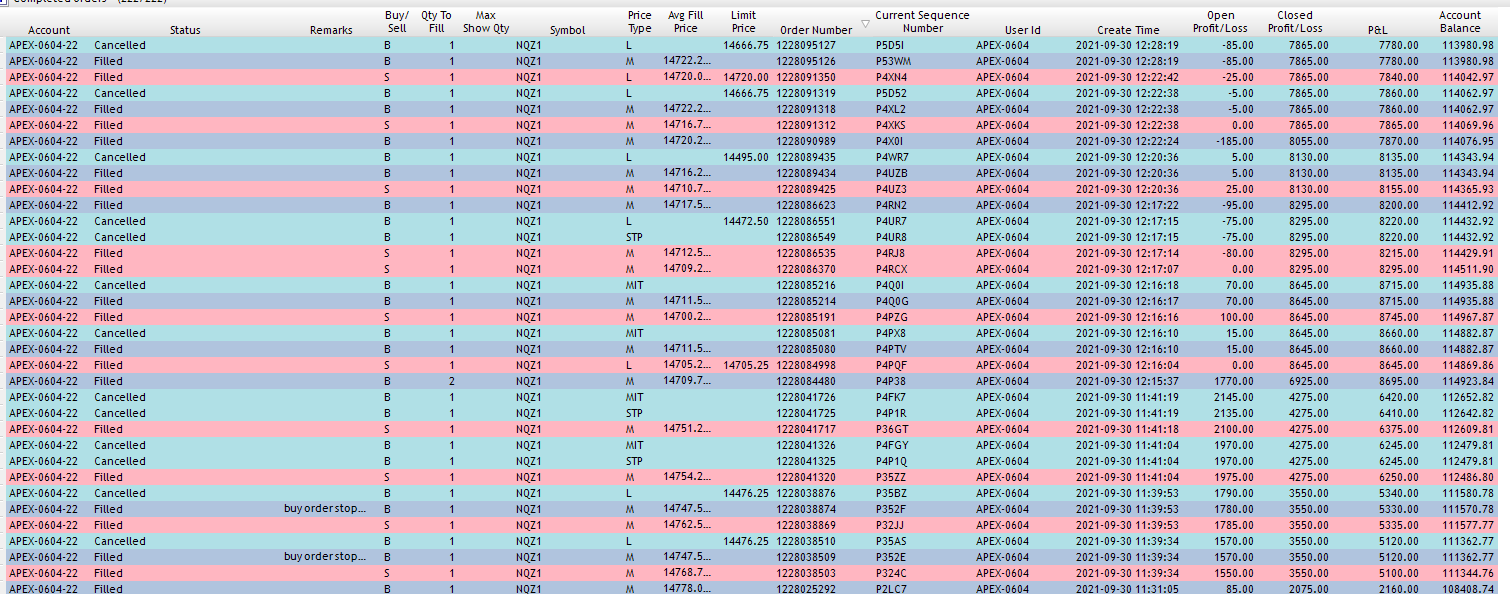Click the Account Balance column header
The width and height of the screenshot is (1510, 594).
[x=1460, y=22]
